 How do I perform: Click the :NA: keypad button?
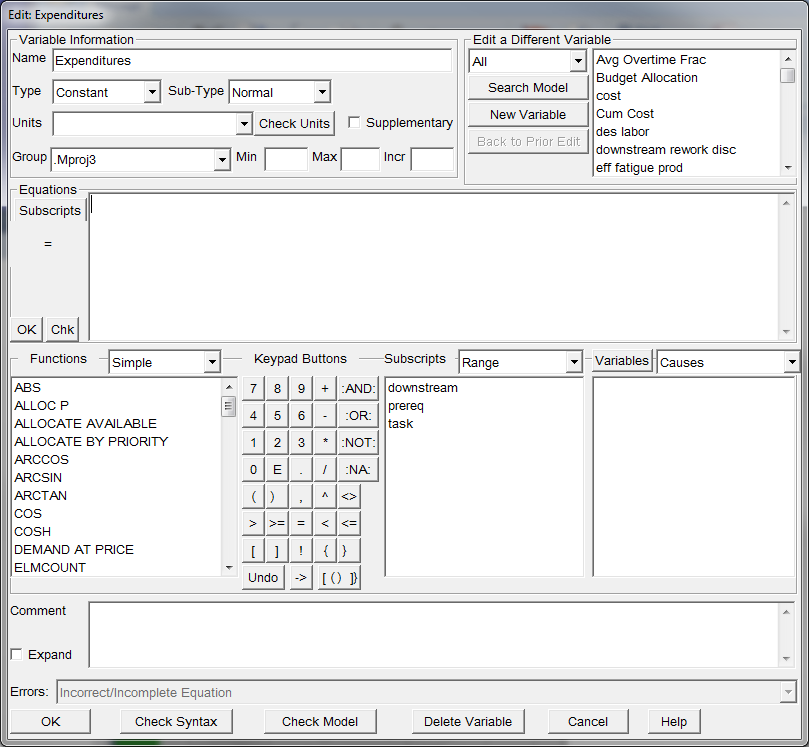[359, 469]
